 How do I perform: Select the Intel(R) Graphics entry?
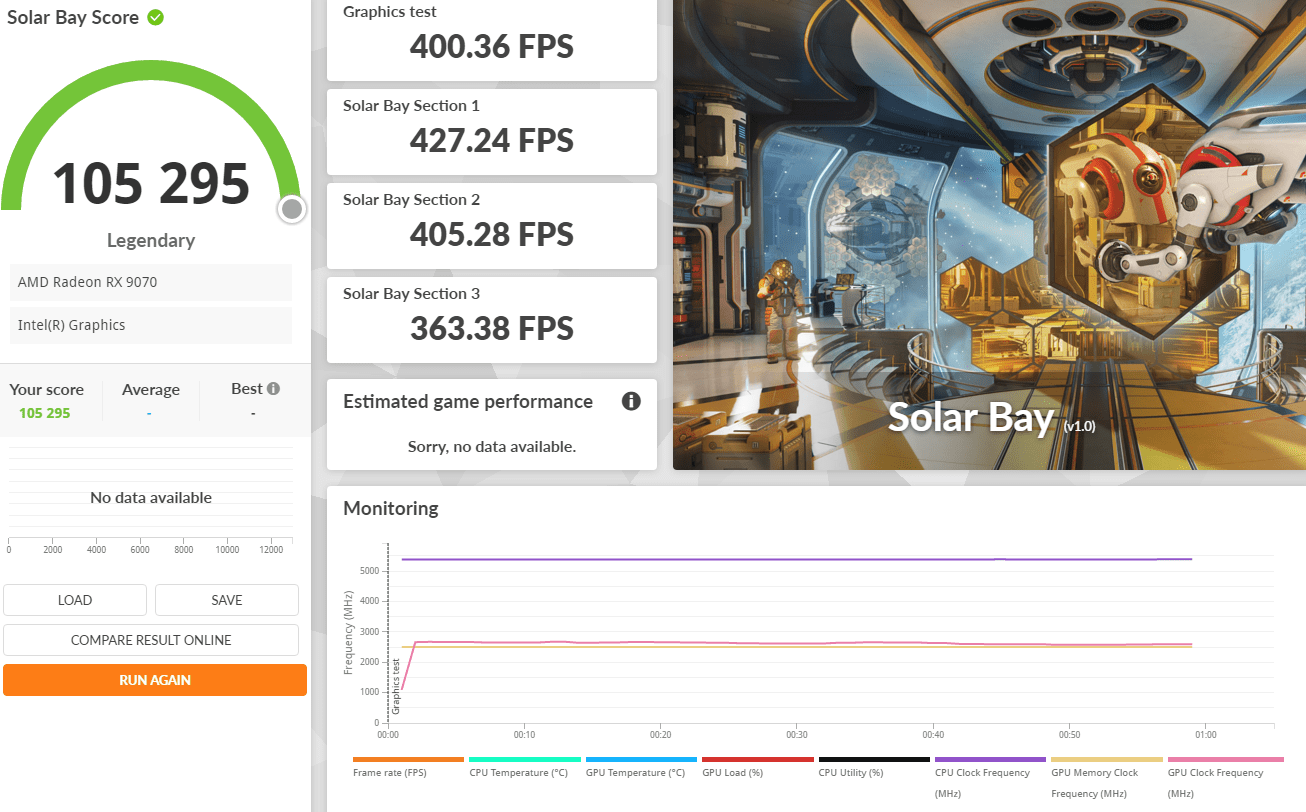(x=151, y=325)
